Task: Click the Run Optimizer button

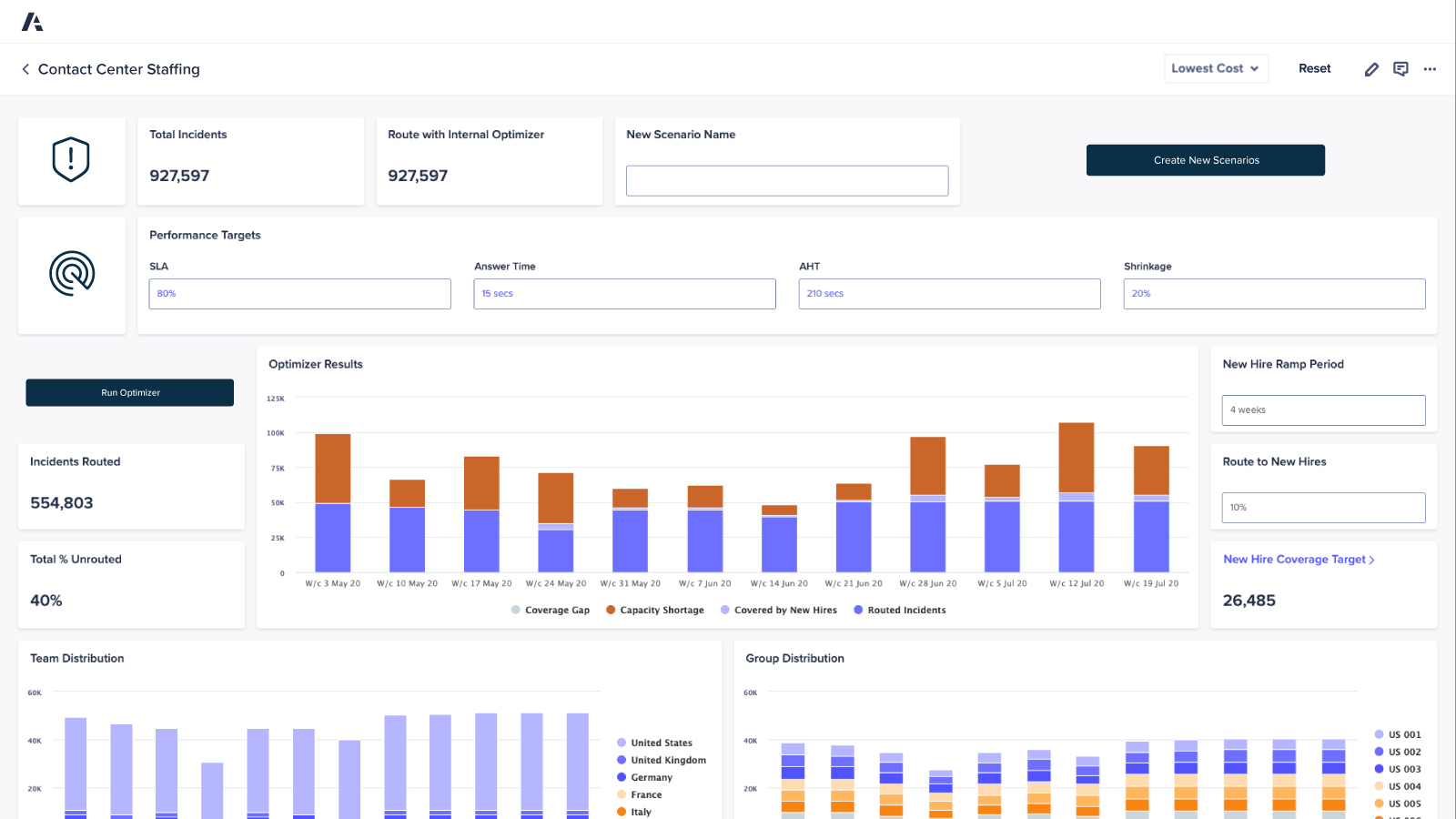Action: point(129,392)
